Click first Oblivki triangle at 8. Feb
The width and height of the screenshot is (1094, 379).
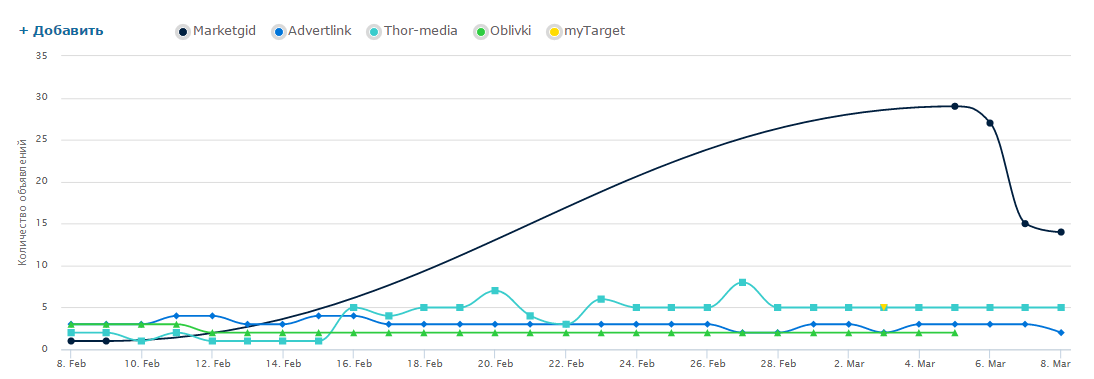tap(70, 324)
